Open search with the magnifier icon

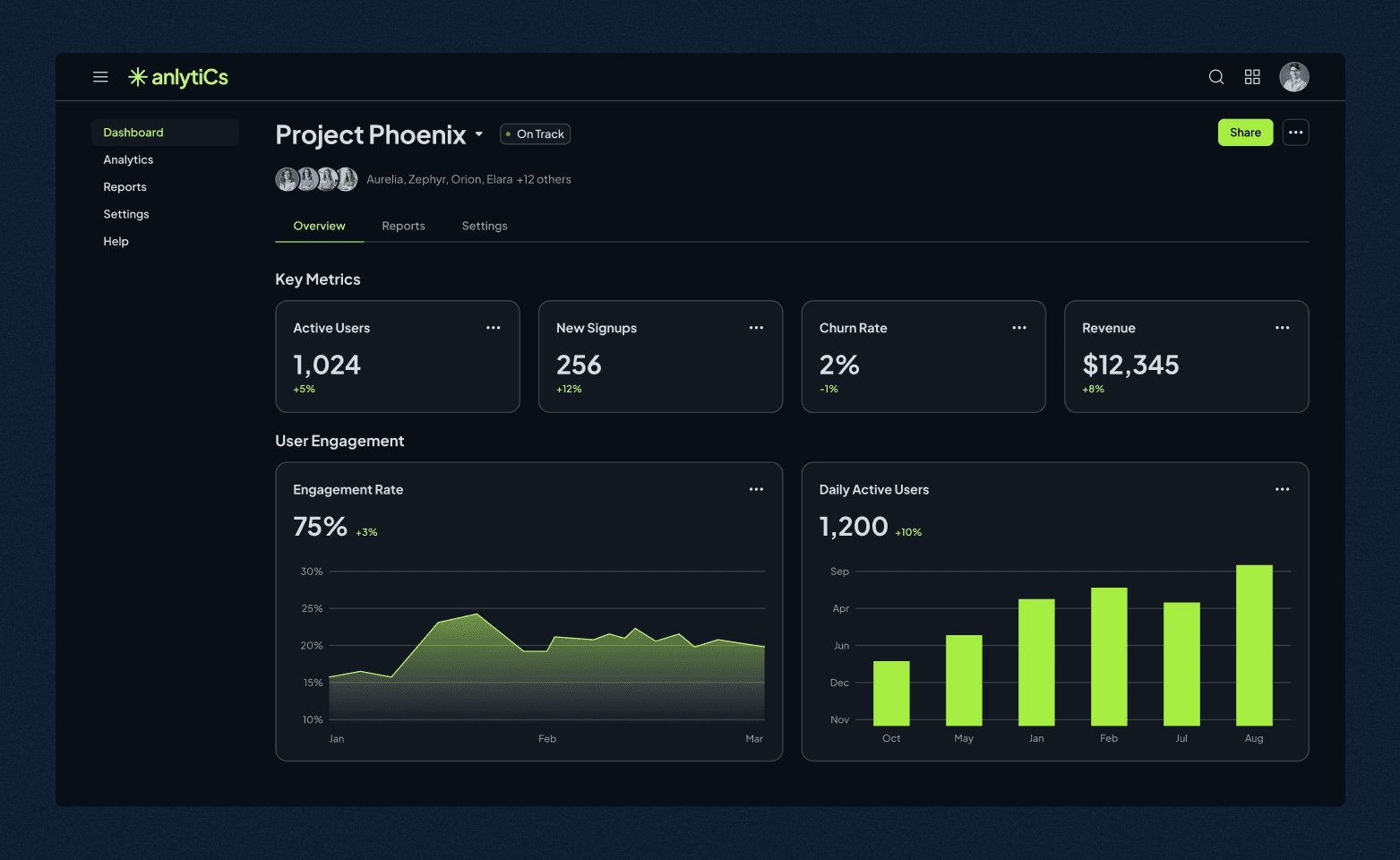coord(1216,77)
